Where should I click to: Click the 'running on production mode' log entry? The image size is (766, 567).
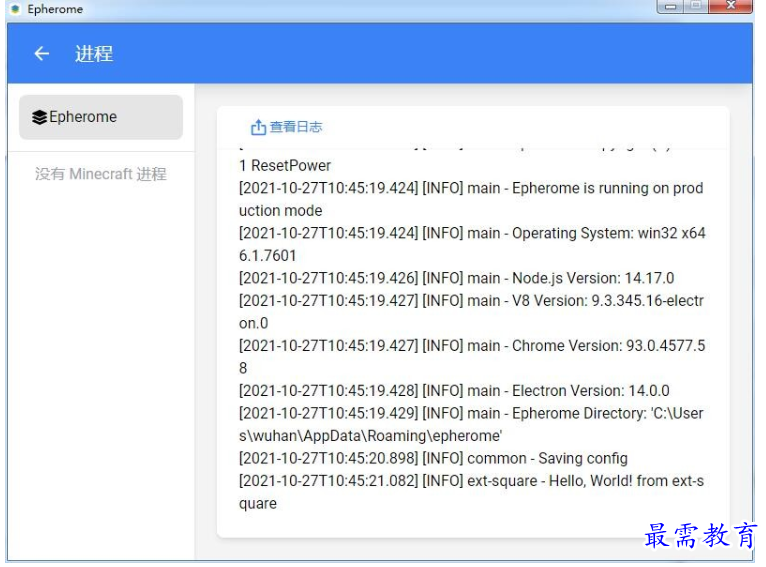472,199
